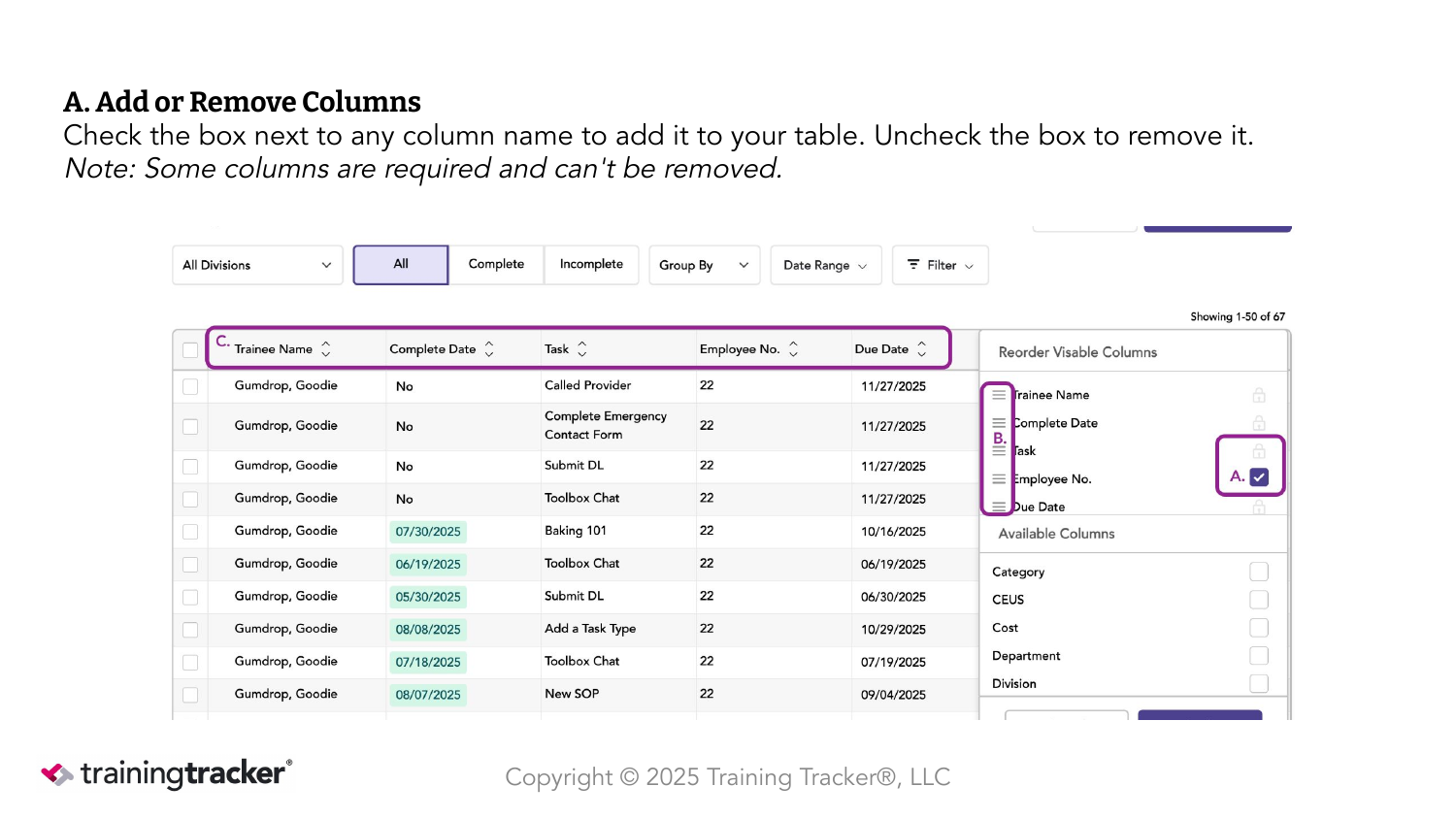Open the Group By dropdown
This screenshot has height=819, width=1456.
pos(705,265)
